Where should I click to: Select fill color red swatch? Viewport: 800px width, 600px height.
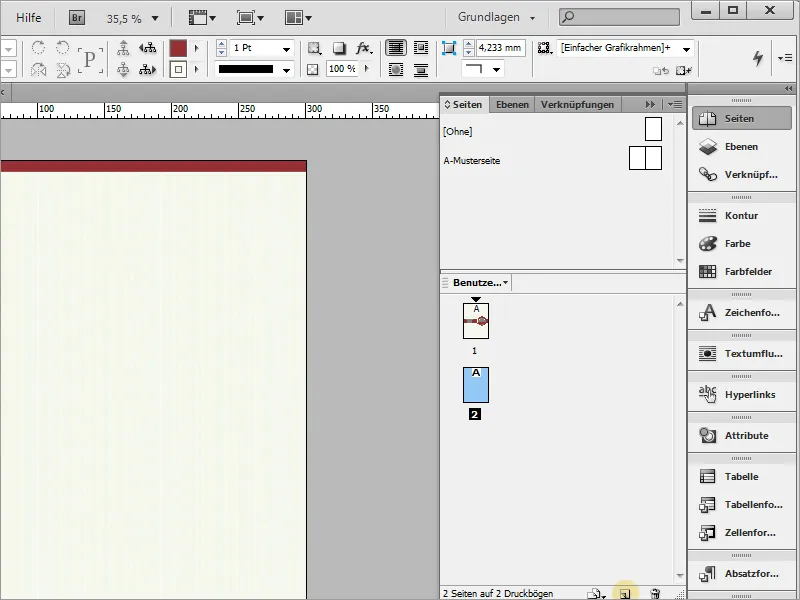(x=178, y=48)
